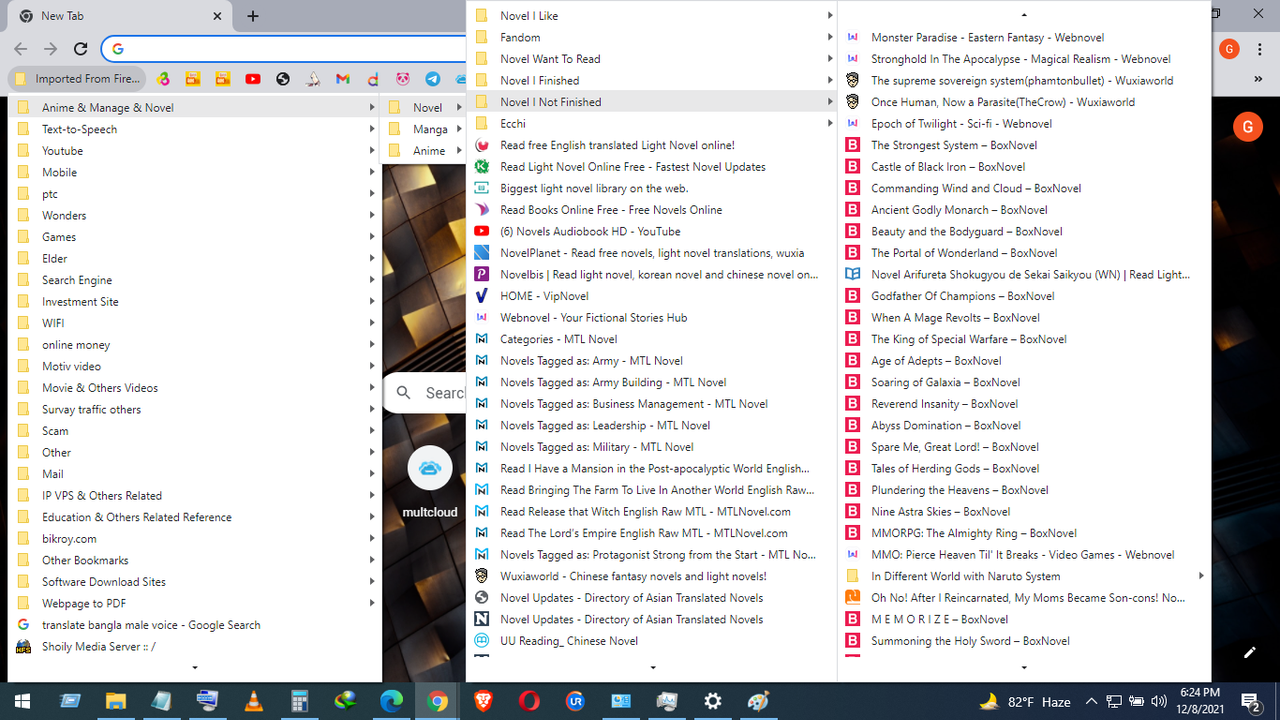The width and height of the screenshot is (1280, 720).
Task: Select the New Tab browser tab
Action: (120, 16)
